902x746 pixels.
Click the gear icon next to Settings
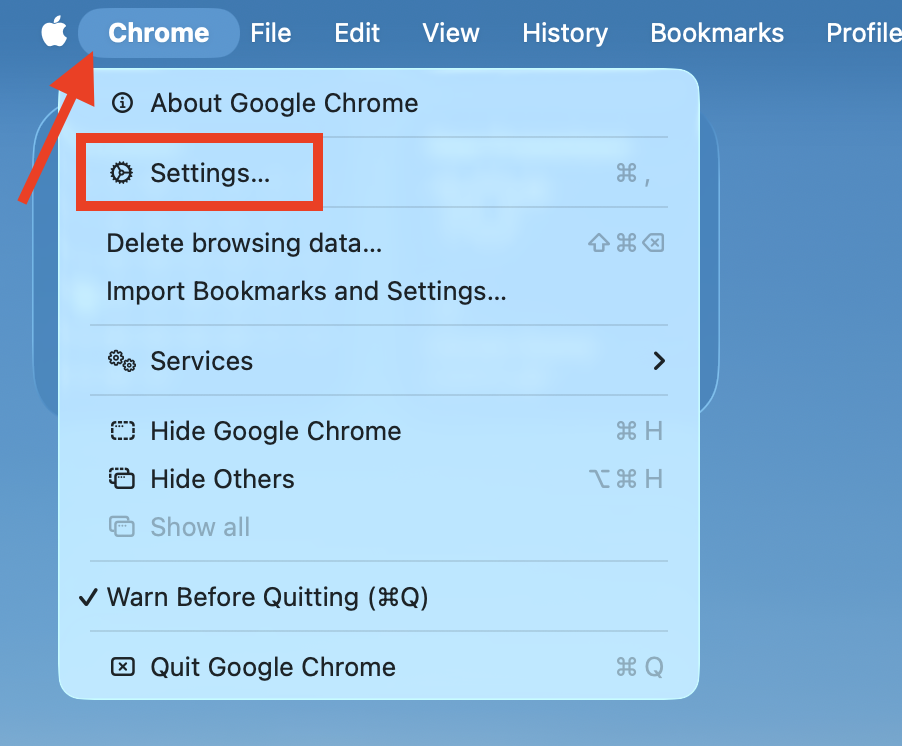click(121, 172)
